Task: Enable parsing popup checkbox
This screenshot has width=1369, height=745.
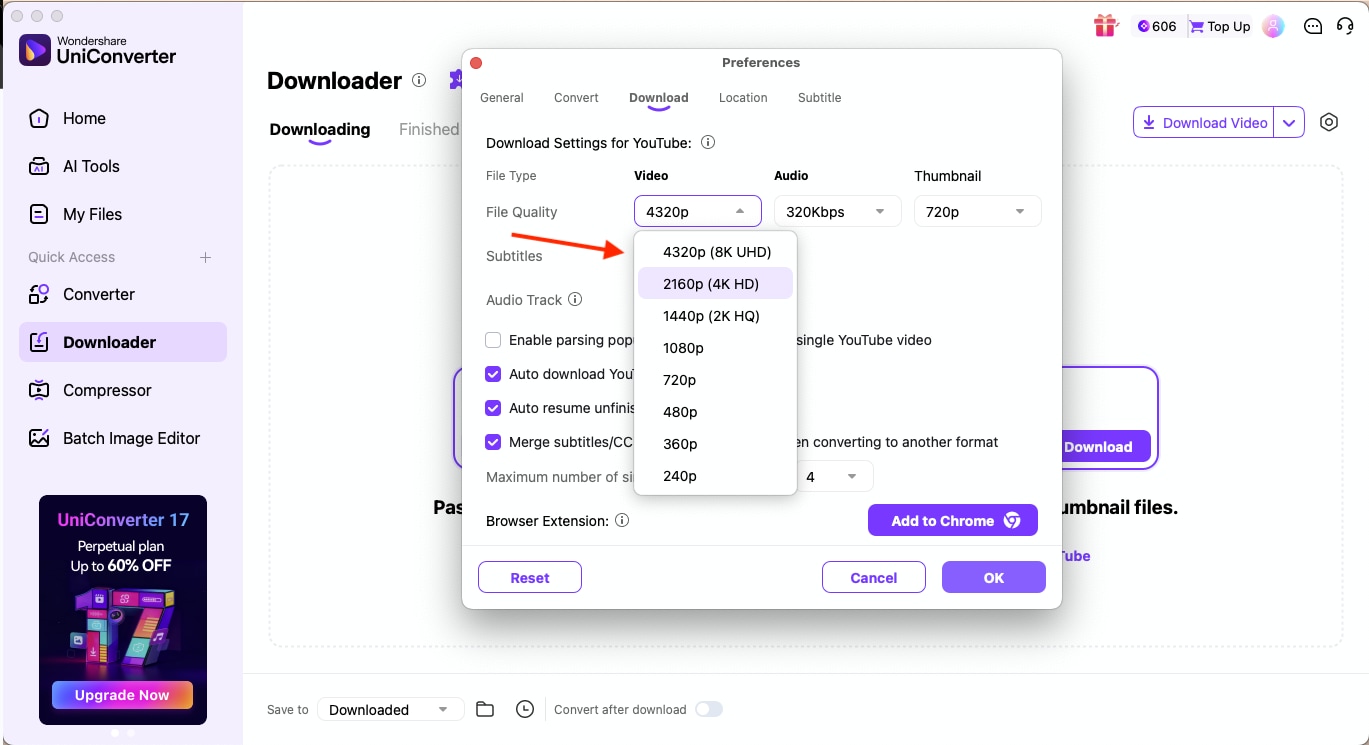Action: tap(493, 340)
